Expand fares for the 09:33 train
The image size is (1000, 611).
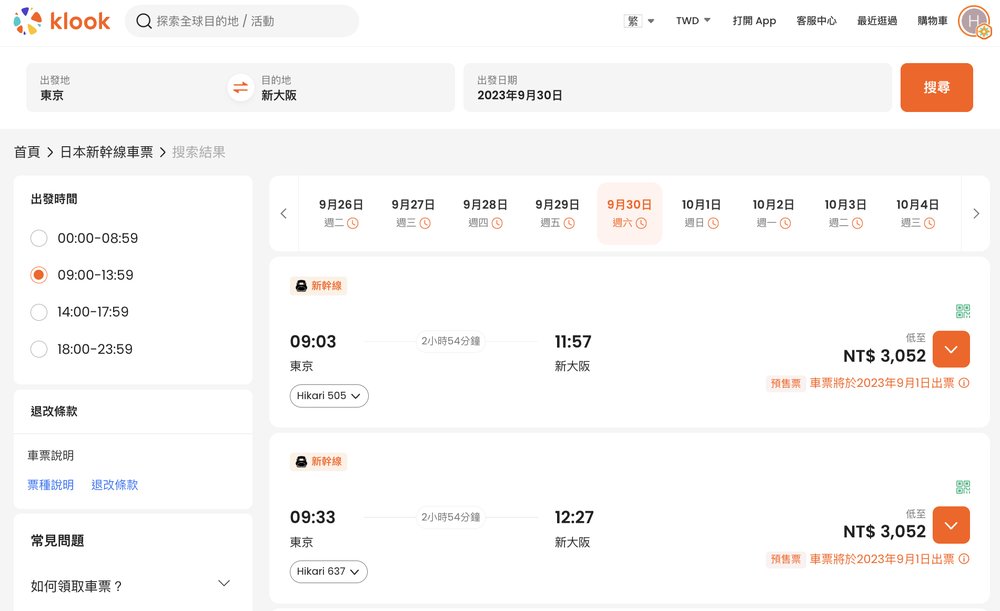pos(951,525)
